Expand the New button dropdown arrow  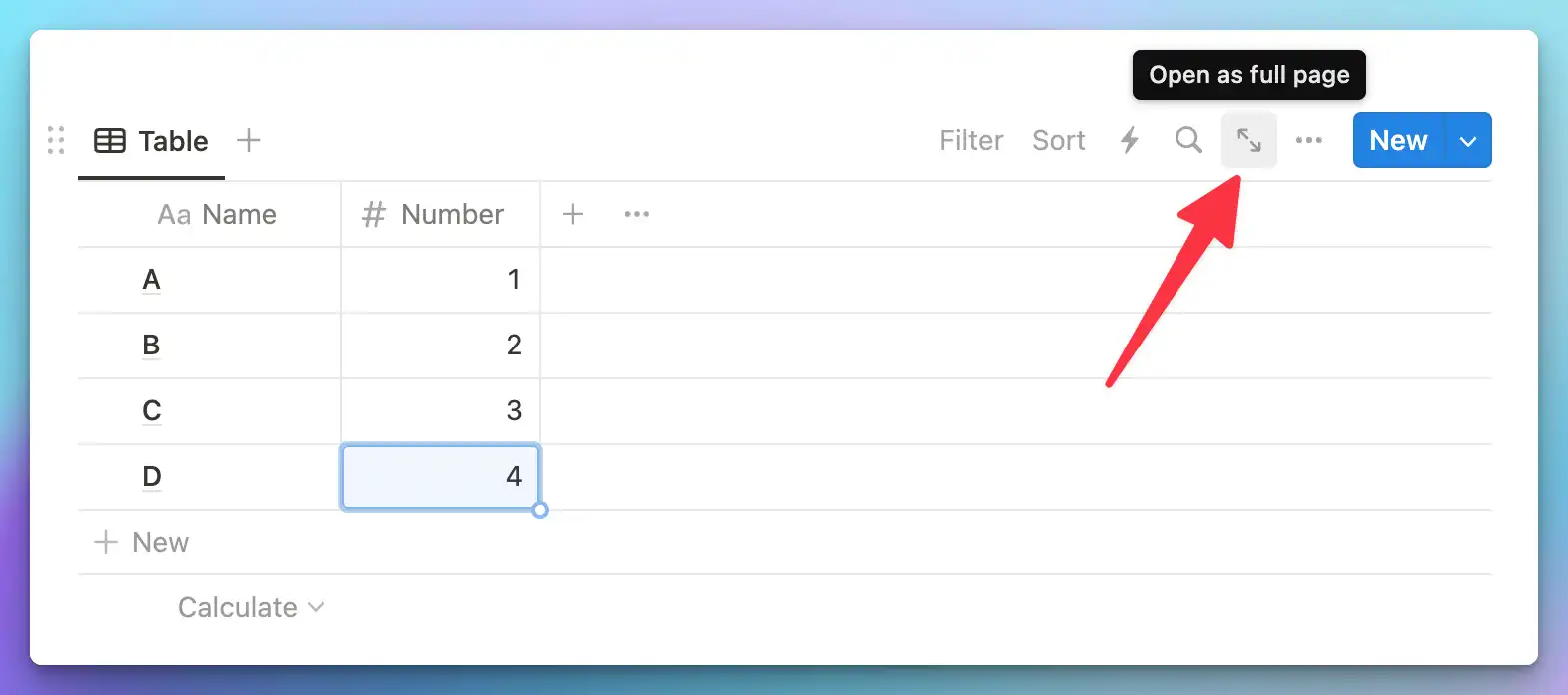(x=1468, y=141)
